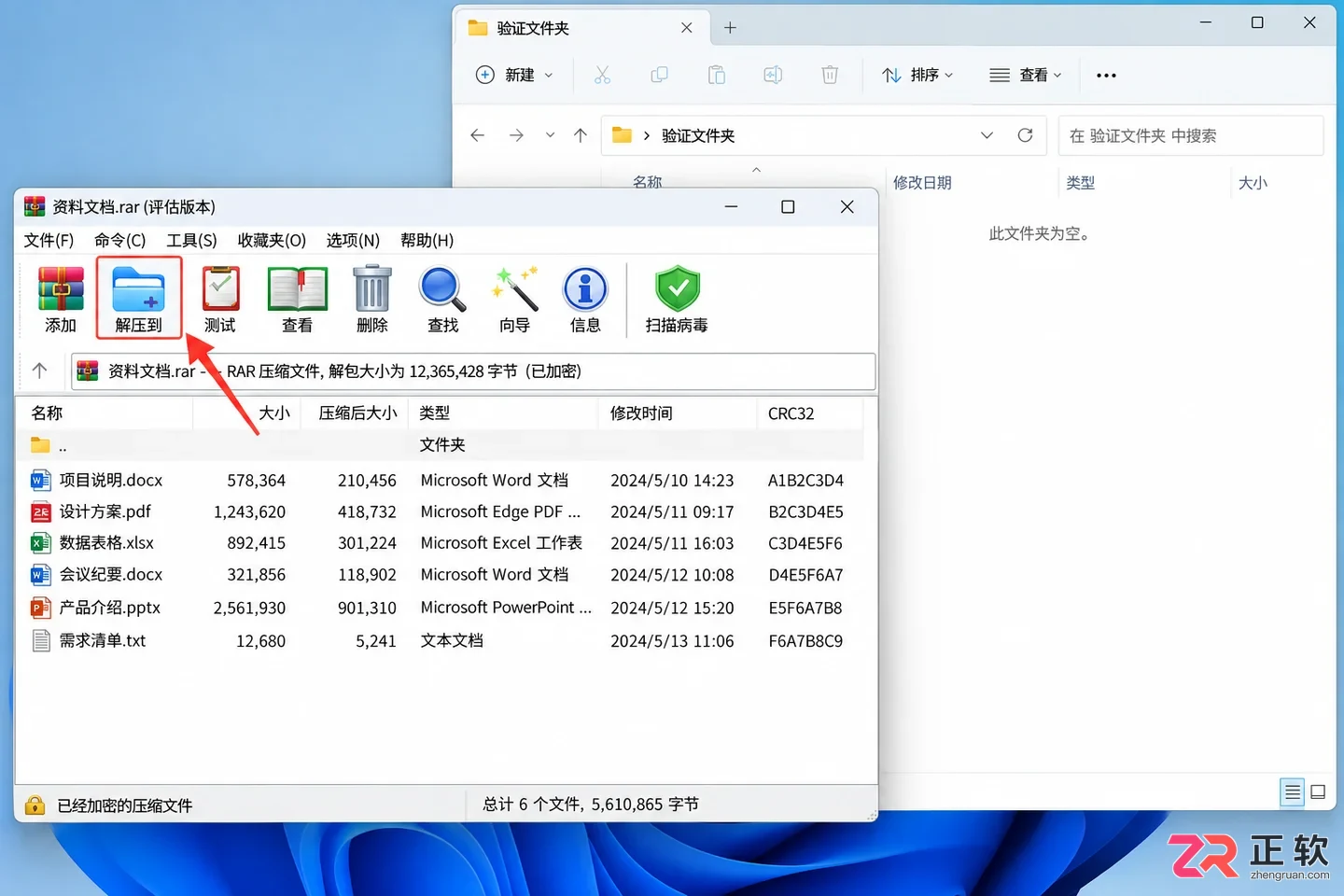Click the rename icon in Explorer toolbar
The width and height of the screenshot is (1344, 896).
point(773,75)
